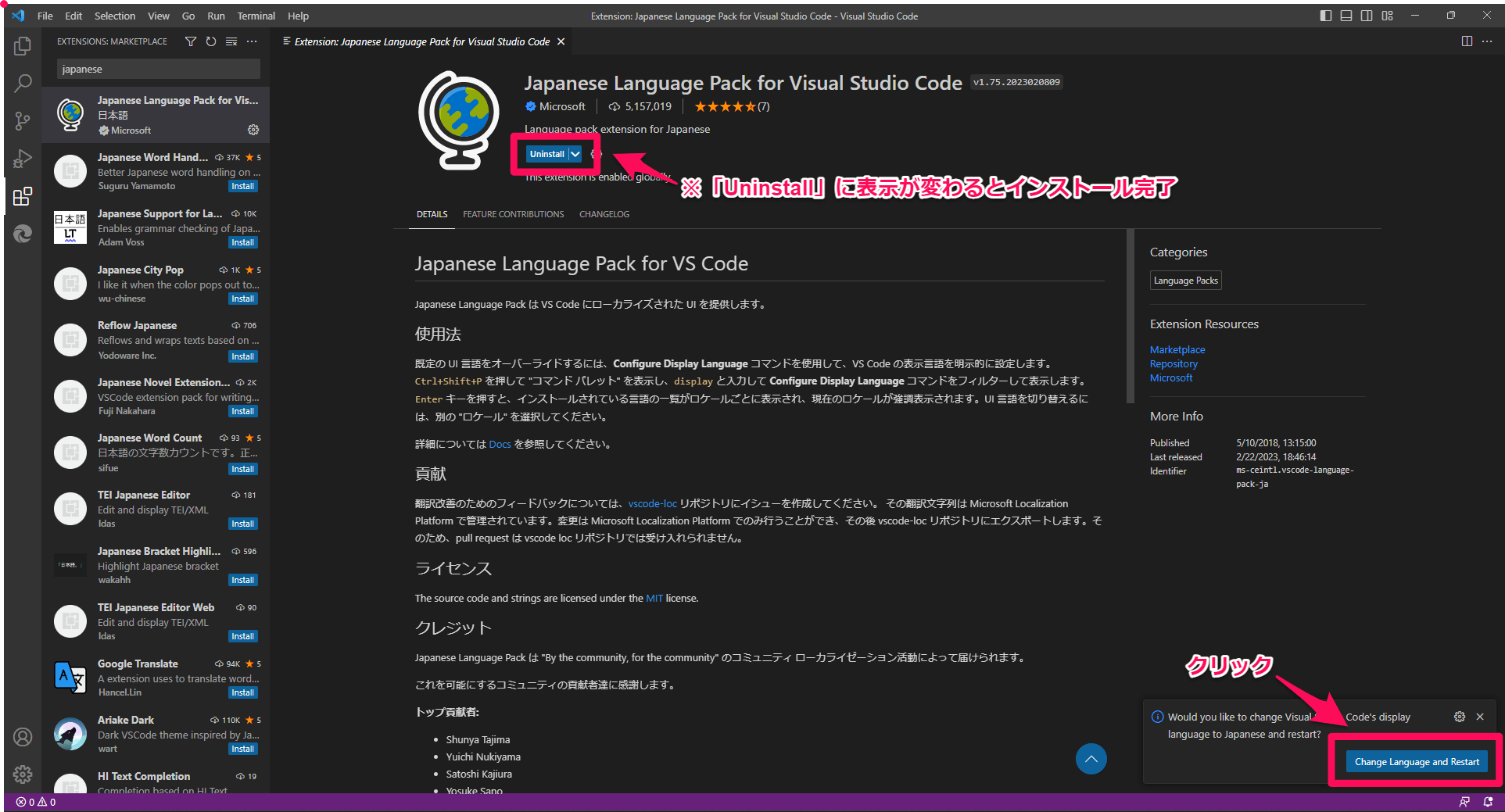Open the MIT license link

point(654,598)
